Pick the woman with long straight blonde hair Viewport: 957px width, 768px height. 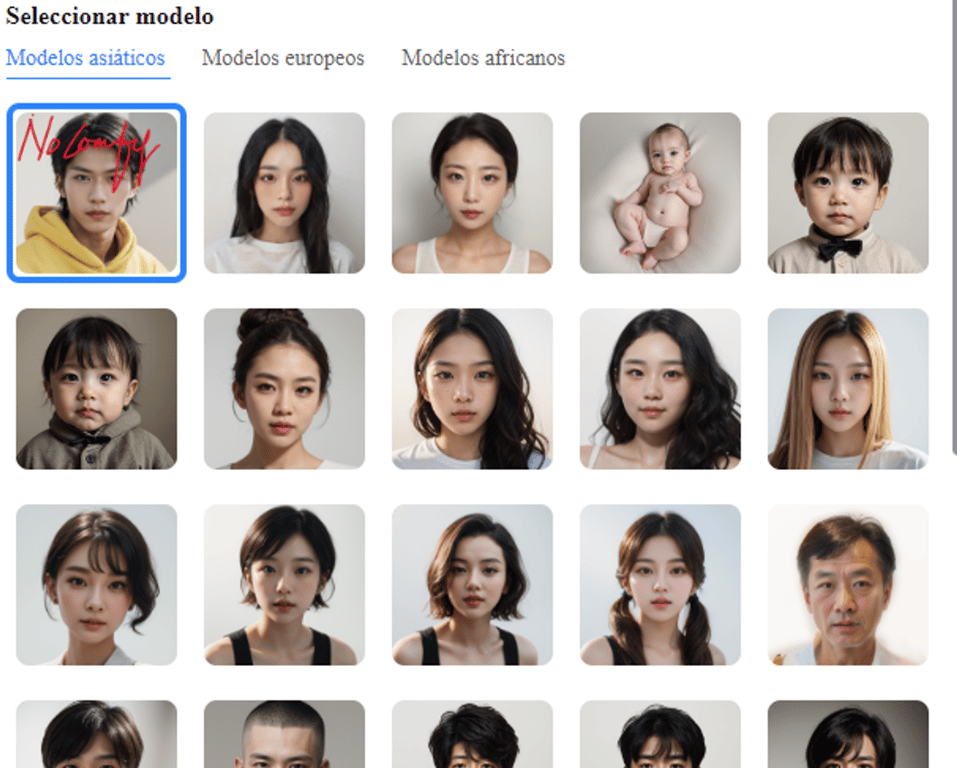click(x=848, y=389)
